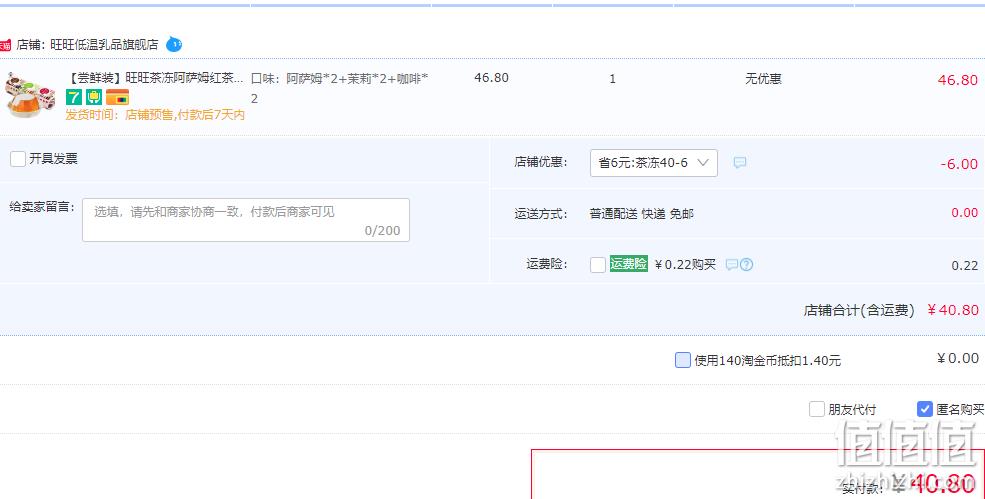Viewport: 985px width, 499px height.
Task: Click the comment icon after ¥0.22购买
Action: click(x=731, y=265)
